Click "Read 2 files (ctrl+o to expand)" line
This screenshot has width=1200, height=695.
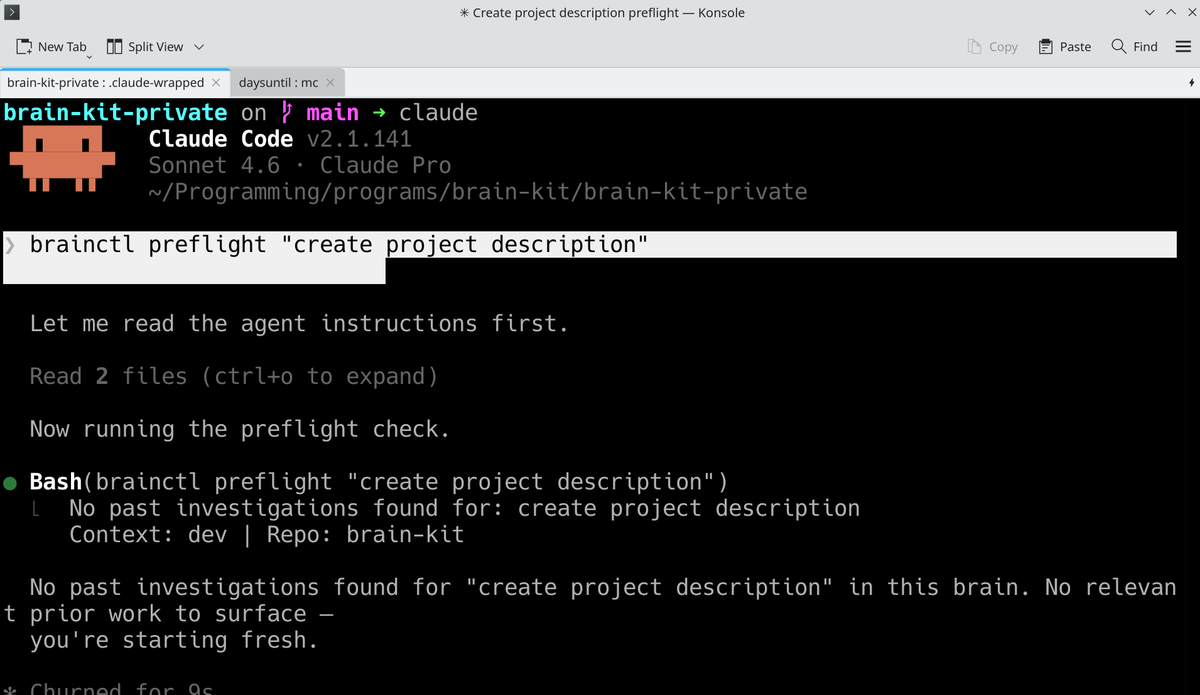click(x=234, y=376)
